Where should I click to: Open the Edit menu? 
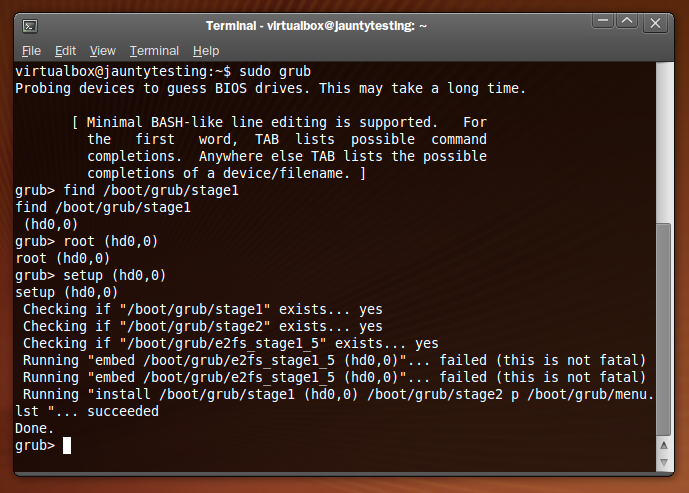(x=65, y=50)
